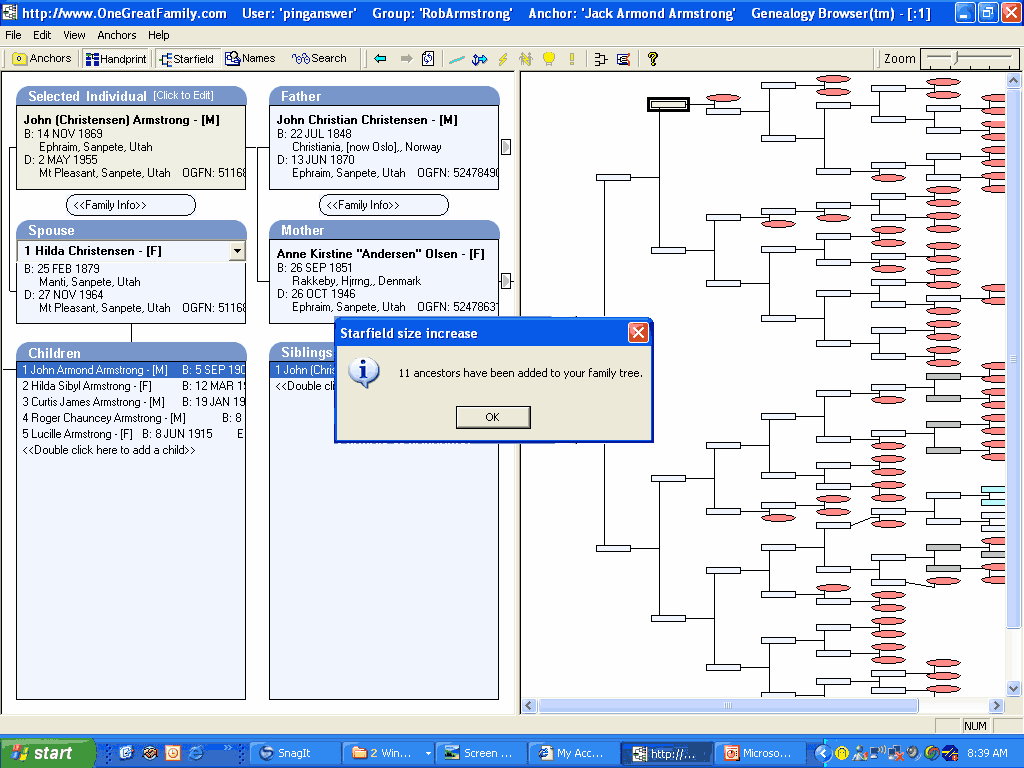Go forward with the gray right arrow
Image resolution: width=1024 pixels, height=768 pixels.
pos(406,59)
